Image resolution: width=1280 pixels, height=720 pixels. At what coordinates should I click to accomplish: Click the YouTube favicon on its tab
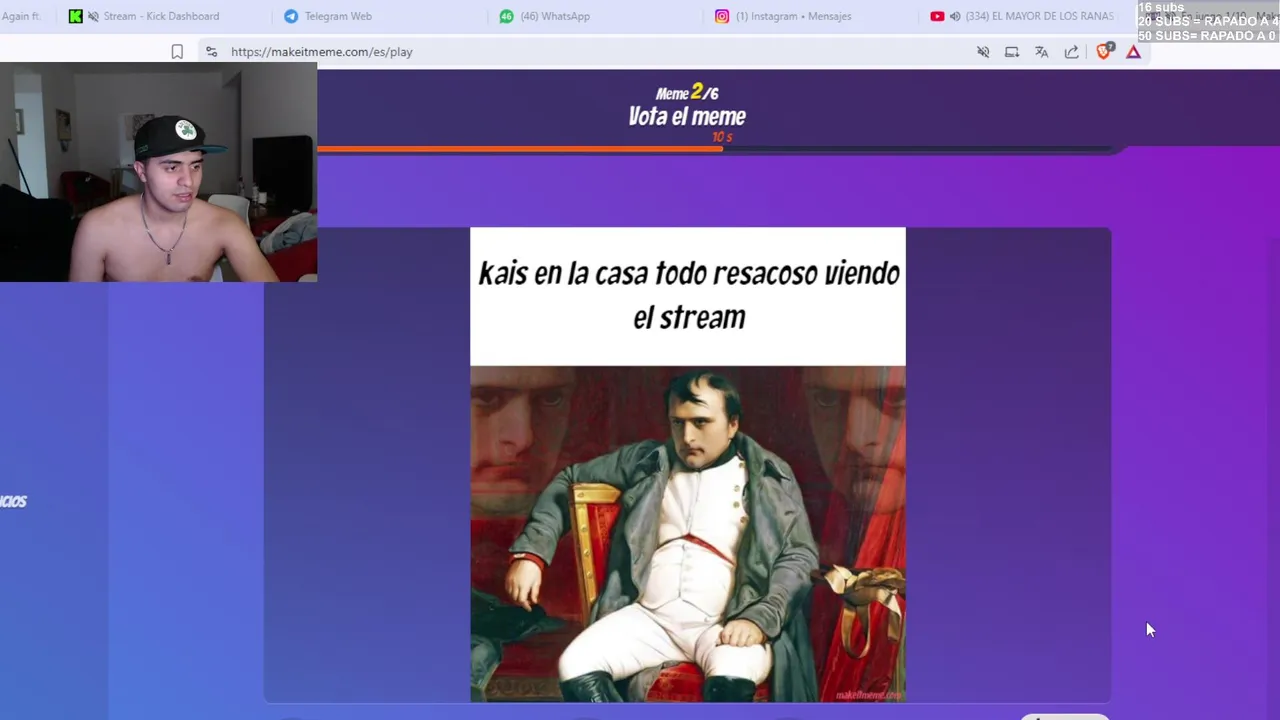(x=937, y=16)
